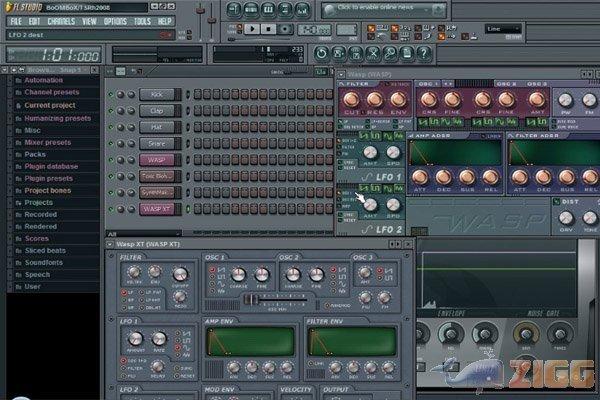Screen dimensions: 600x400
Task: Click the Wasp DIST DRV knob
Action: (x=566, y=218)
